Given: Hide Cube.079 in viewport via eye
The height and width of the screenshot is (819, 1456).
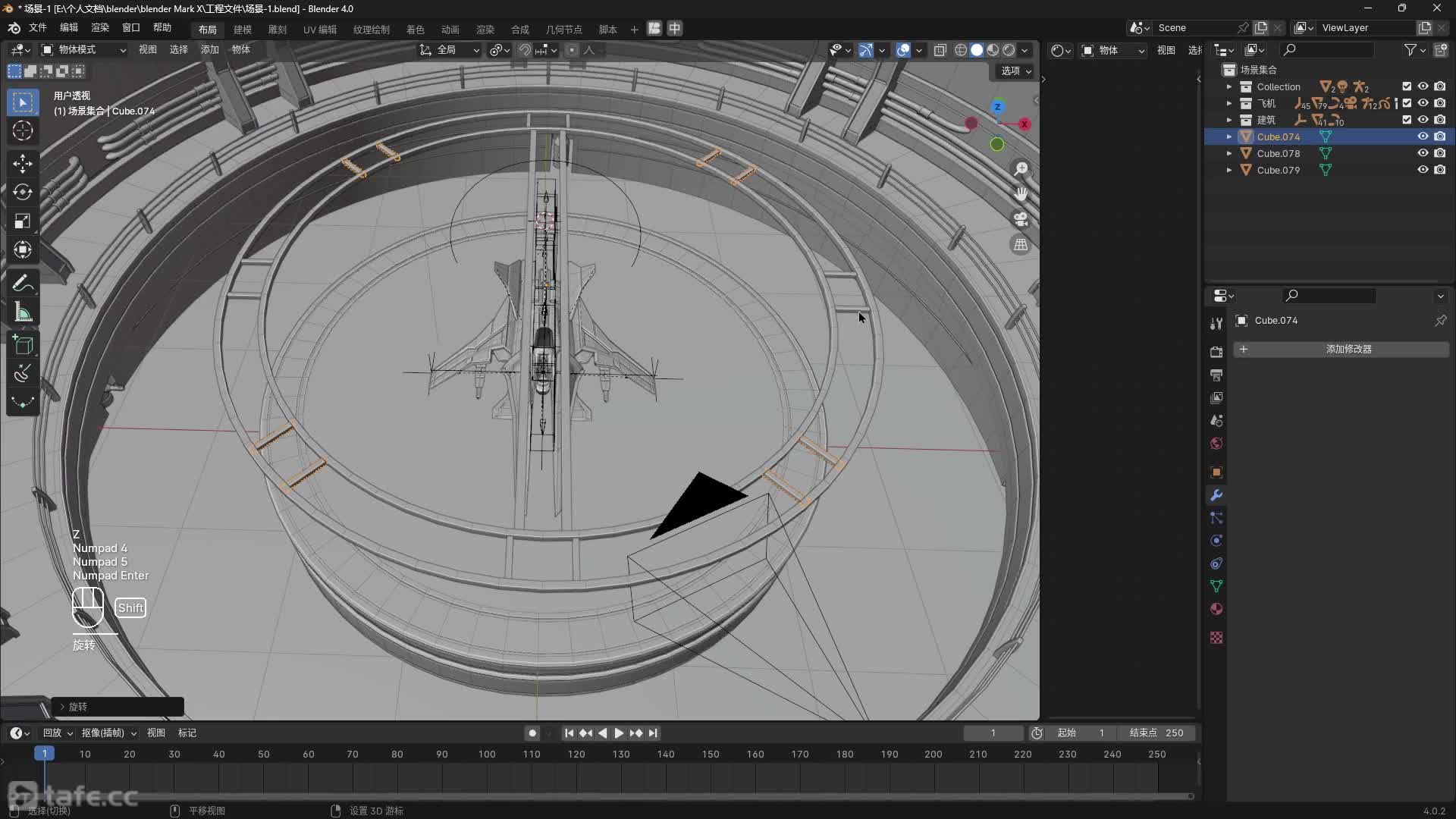Looking at the screenshot, I should click(x=1423, y=170).
